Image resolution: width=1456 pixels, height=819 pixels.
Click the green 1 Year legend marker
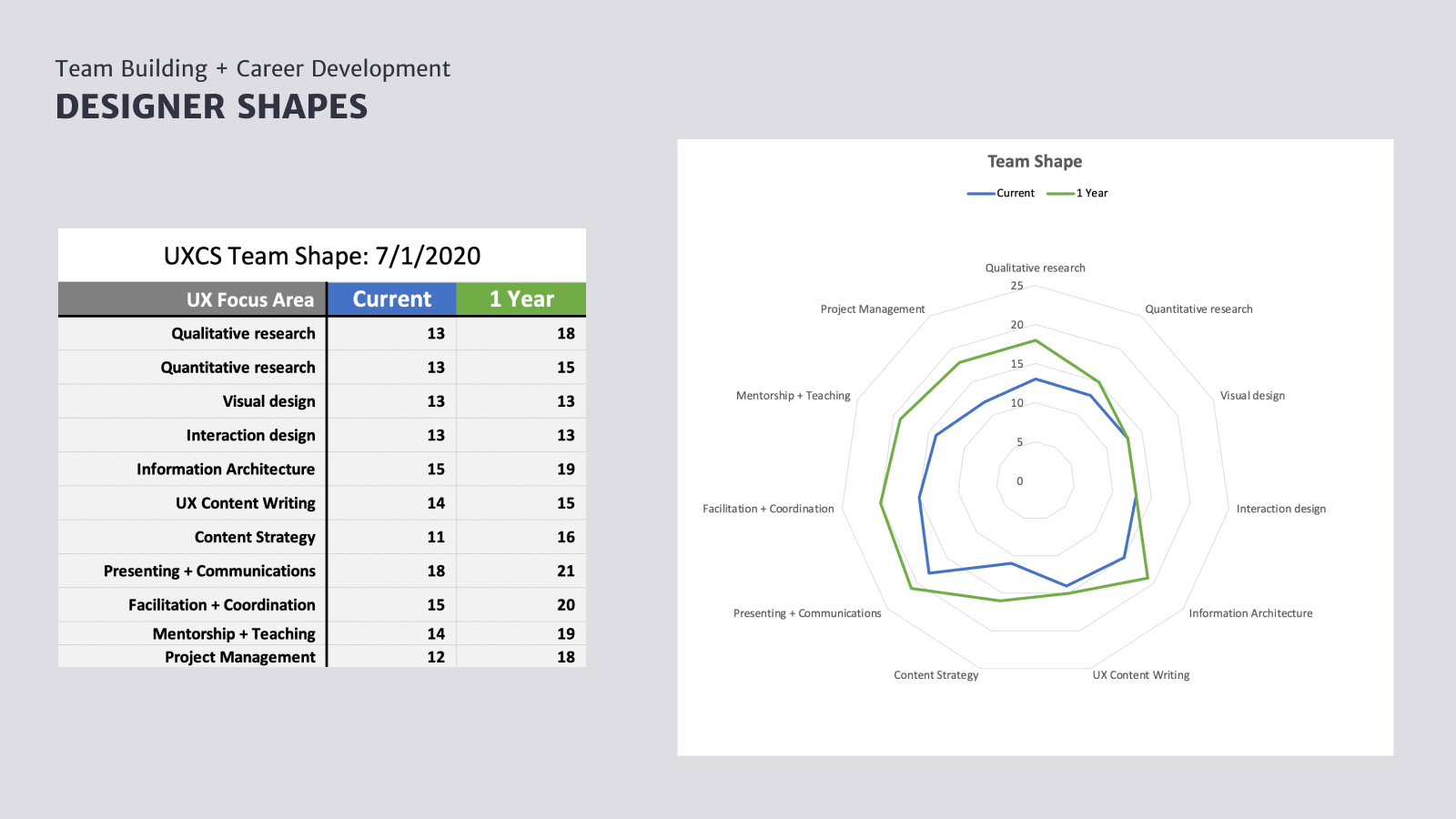point(1060,193)
